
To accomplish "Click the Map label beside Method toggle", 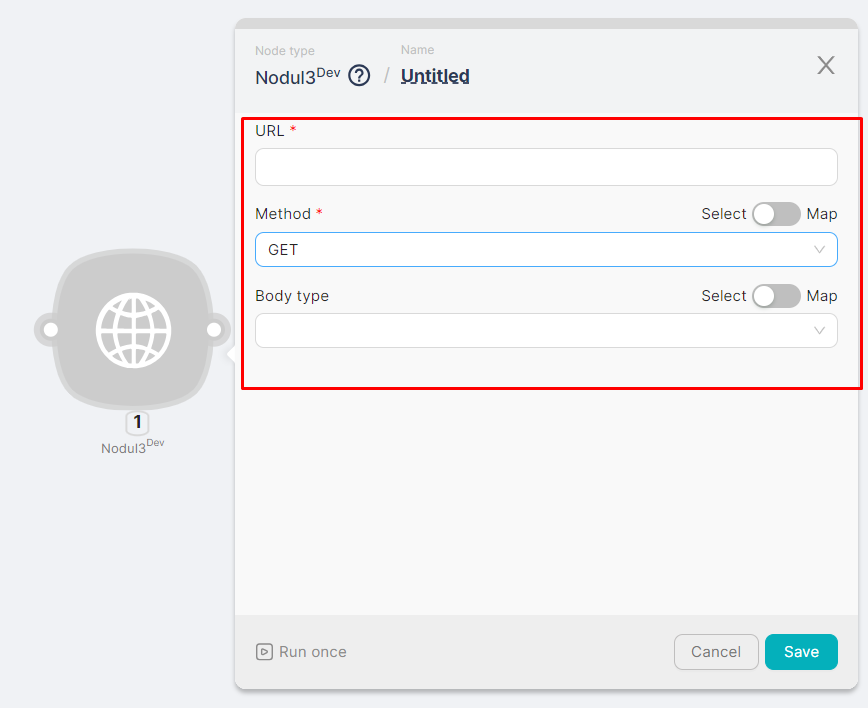I will click(822, 214).
